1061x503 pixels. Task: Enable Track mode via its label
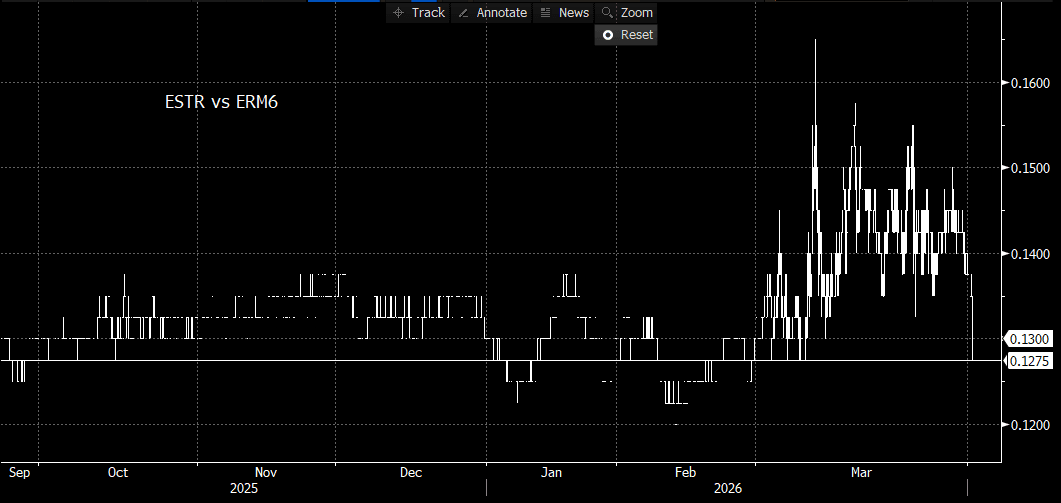(428, 13)
